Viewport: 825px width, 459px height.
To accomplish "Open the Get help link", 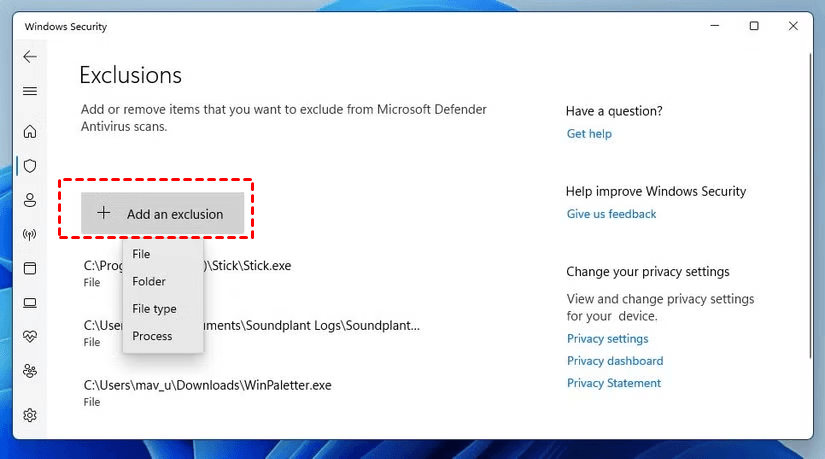I will (589, 134).
